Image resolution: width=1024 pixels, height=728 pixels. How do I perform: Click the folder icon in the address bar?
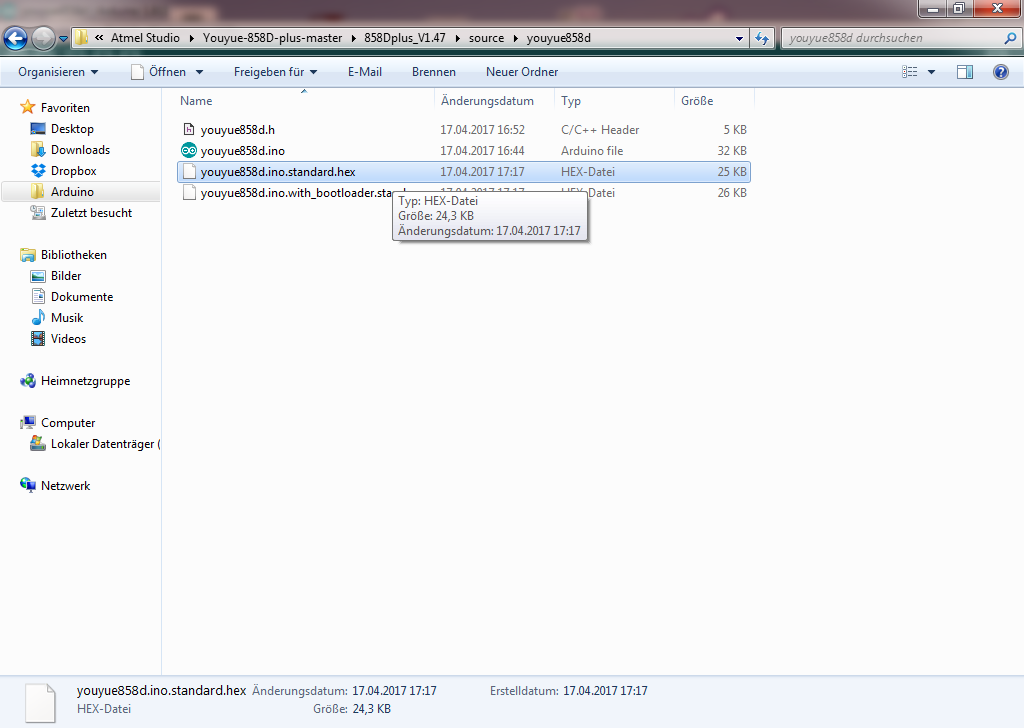tap(81, 38)
